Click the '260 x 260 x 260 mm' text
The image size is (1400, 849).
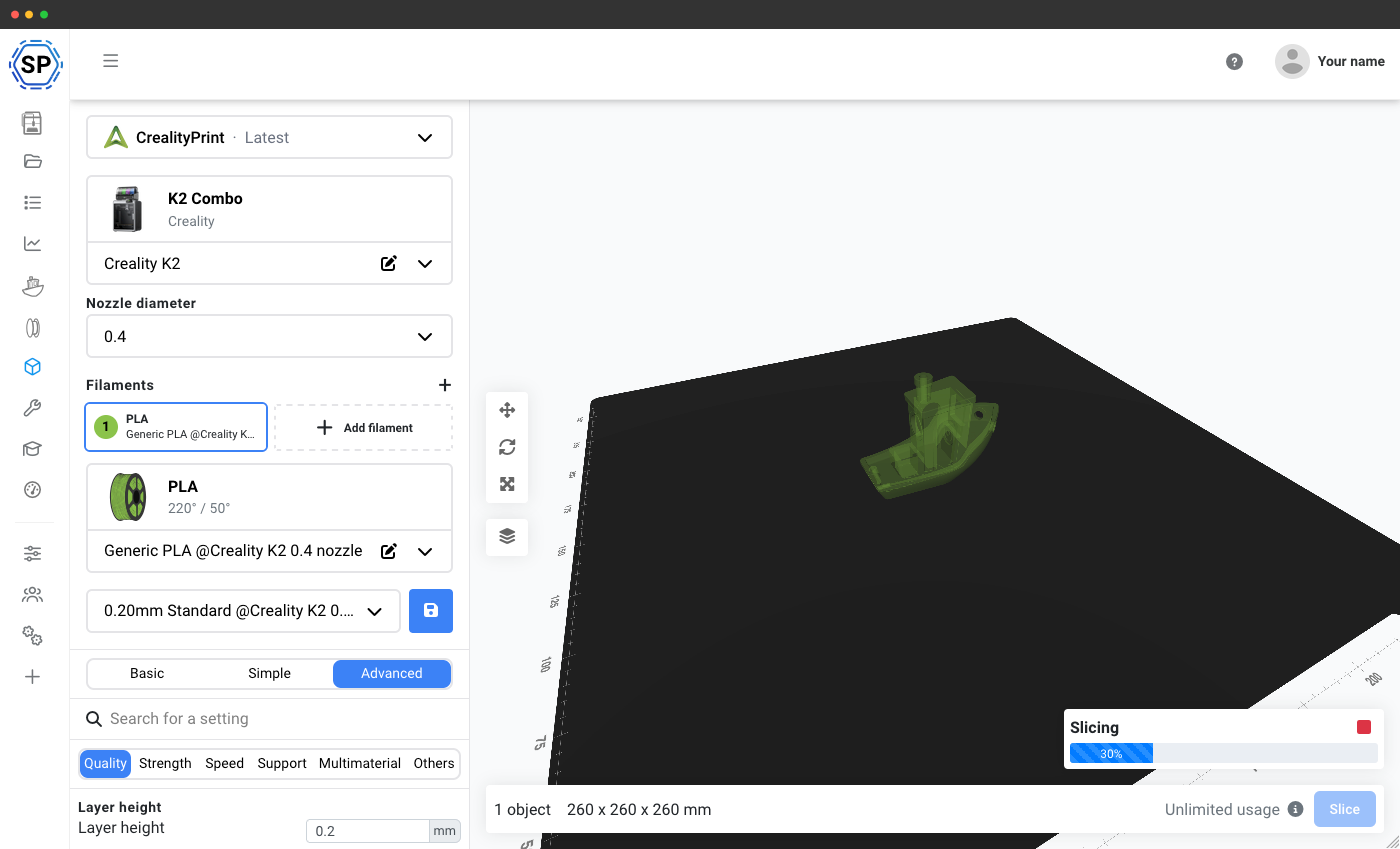(639, 810)
